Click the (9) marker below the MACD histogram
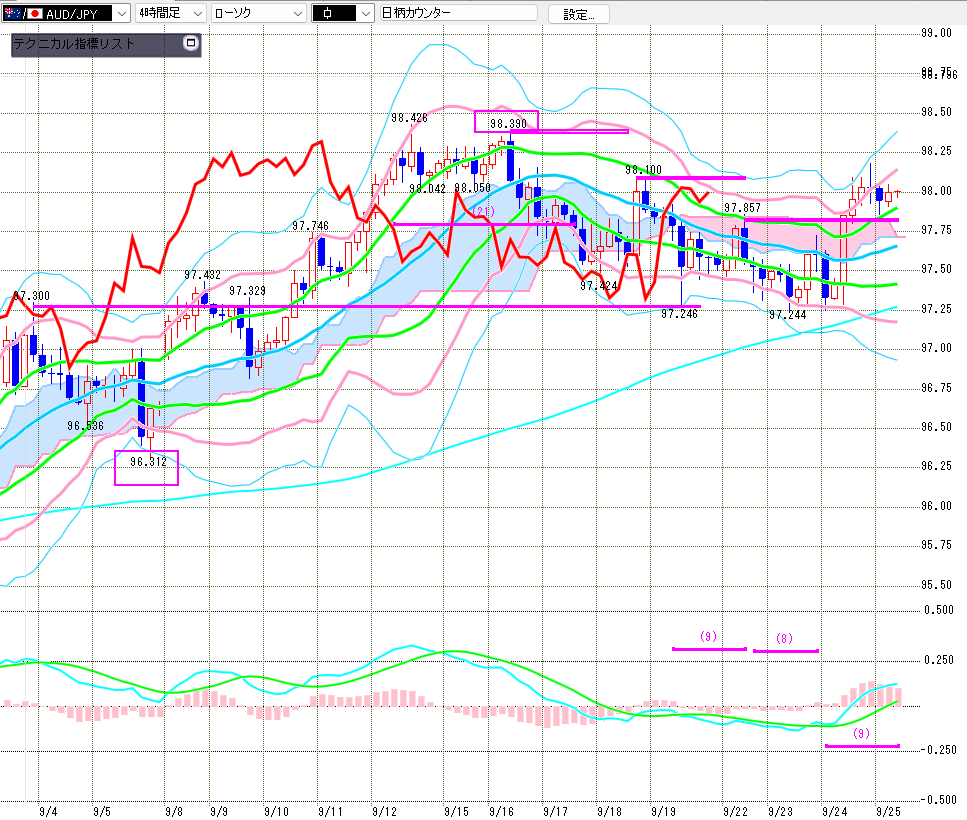The height and width of the screenshot is (820, 967). [x=862, y=733]
